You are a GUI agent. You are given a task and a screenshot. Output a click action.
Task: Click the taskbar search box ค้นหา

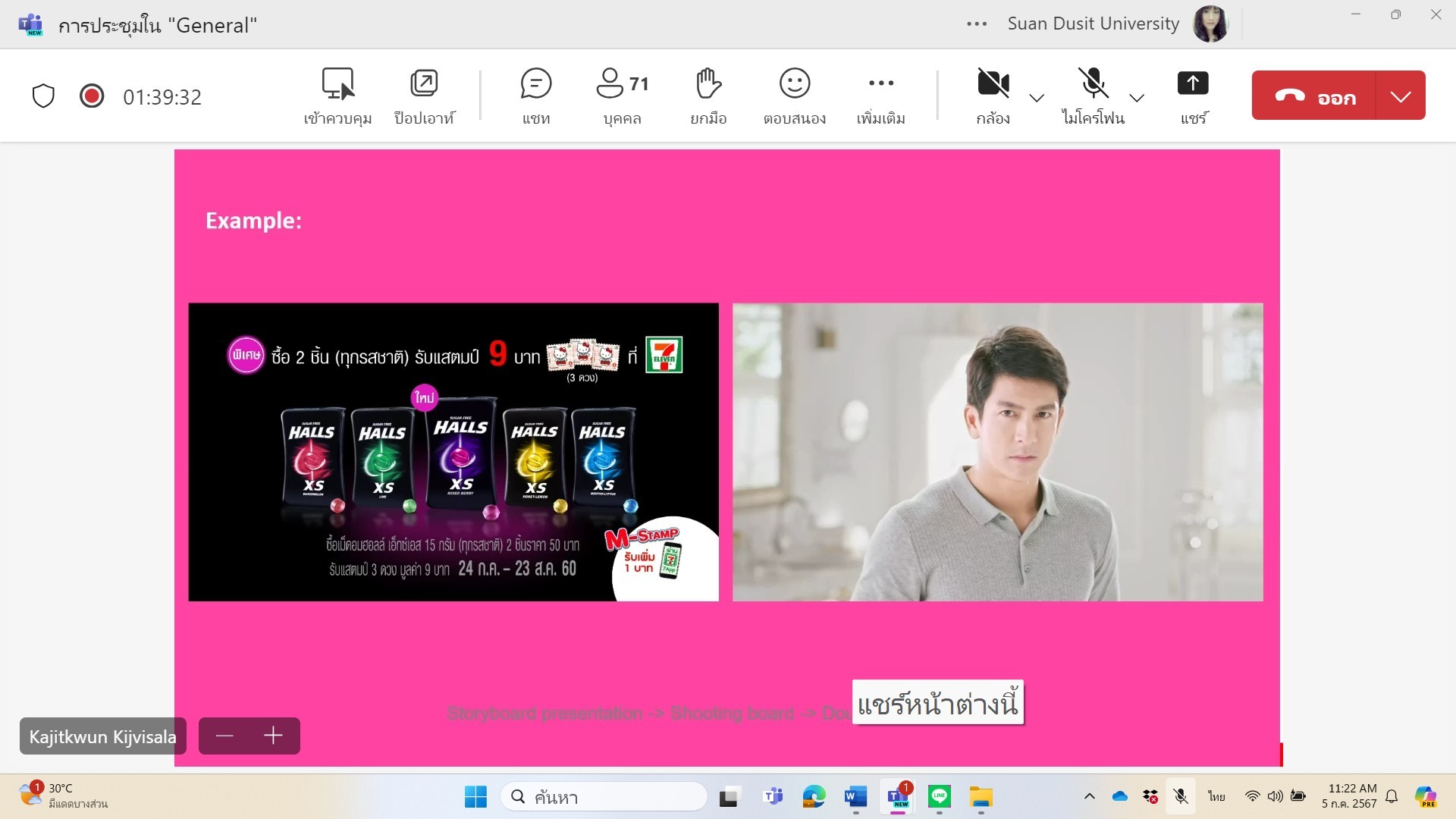tap(604, 797)
